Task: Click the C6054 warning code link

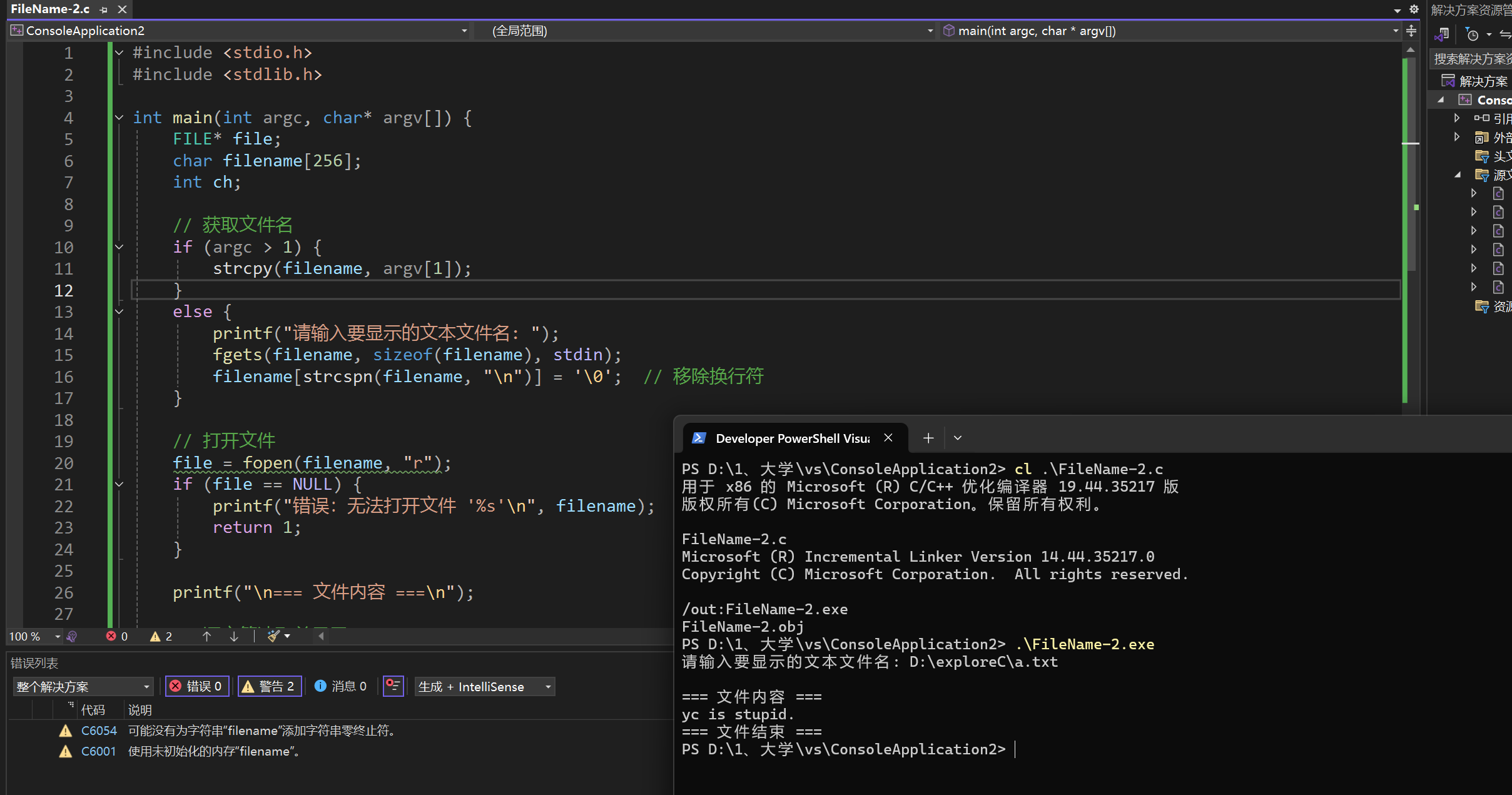Action: pos(99,731)
